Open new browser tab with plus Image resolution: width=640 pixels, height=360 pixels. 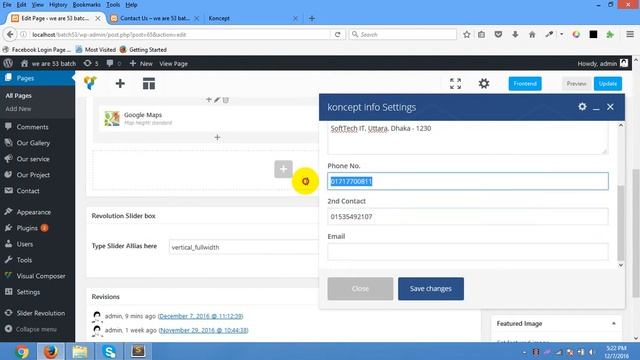tap(312, 18)
